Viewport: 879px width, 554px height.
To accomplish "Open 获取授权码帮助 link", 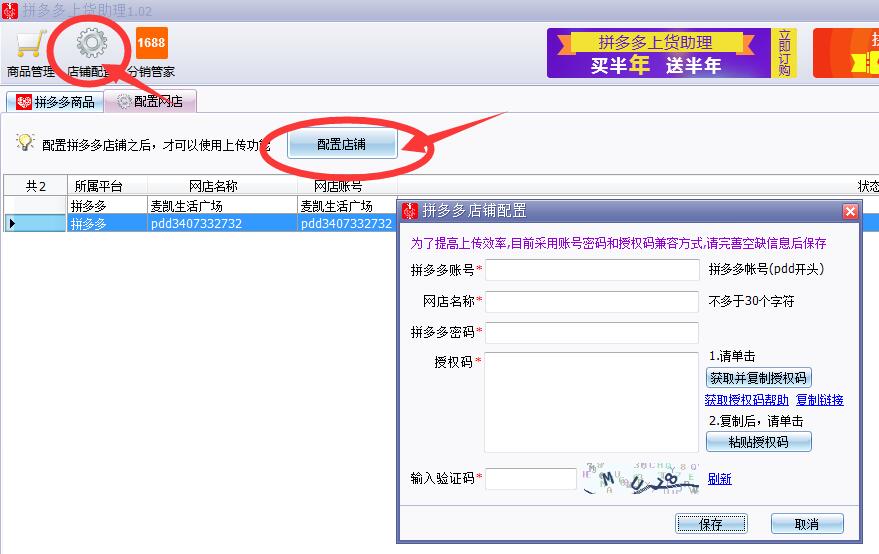I will 746,400.
